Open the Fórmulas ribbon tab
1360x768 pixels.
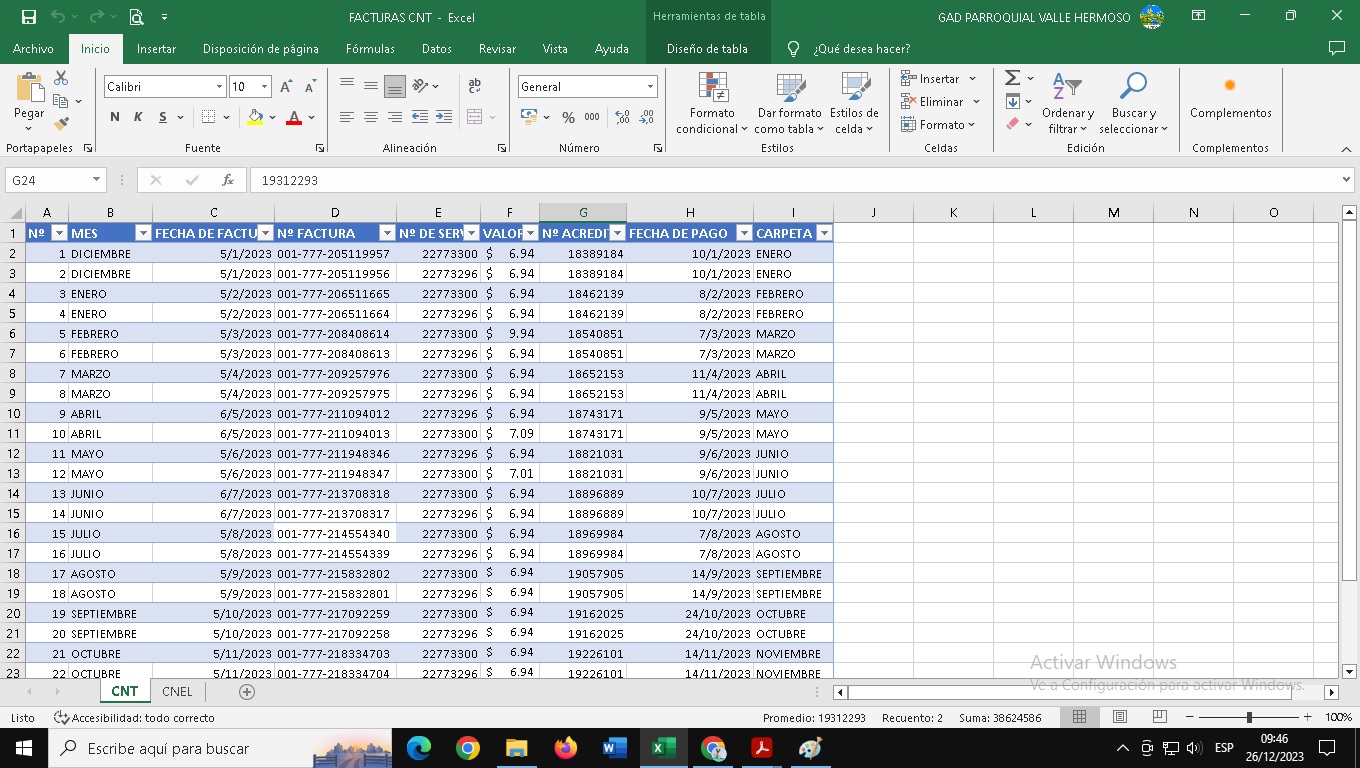(x=370, y=48)
